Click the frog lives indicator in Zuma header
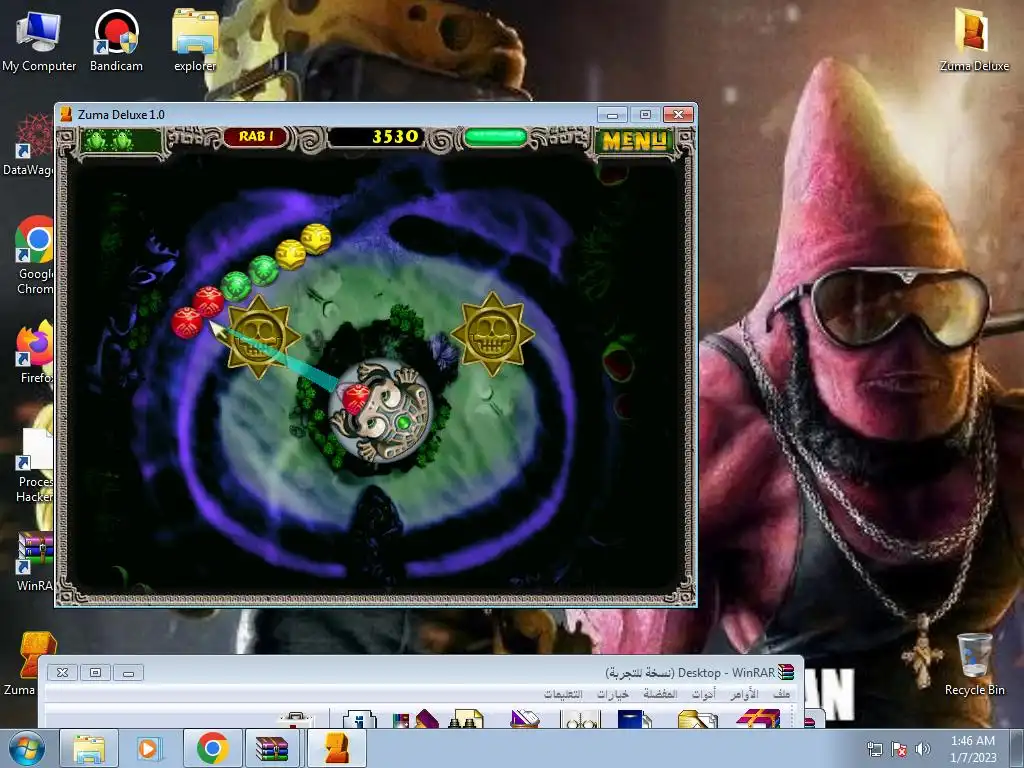The width and height of the screenshot is (1024, 768). [x=121, y=140]
